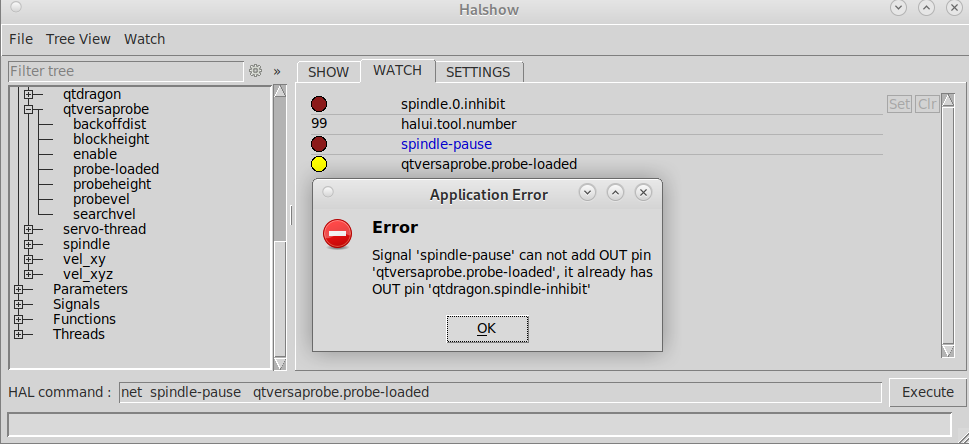This screenshot has width=969, height=444.
Task: Click the yellow LED for qtversaprobe.probe-loaded
Action: click(x=319, y=164)
